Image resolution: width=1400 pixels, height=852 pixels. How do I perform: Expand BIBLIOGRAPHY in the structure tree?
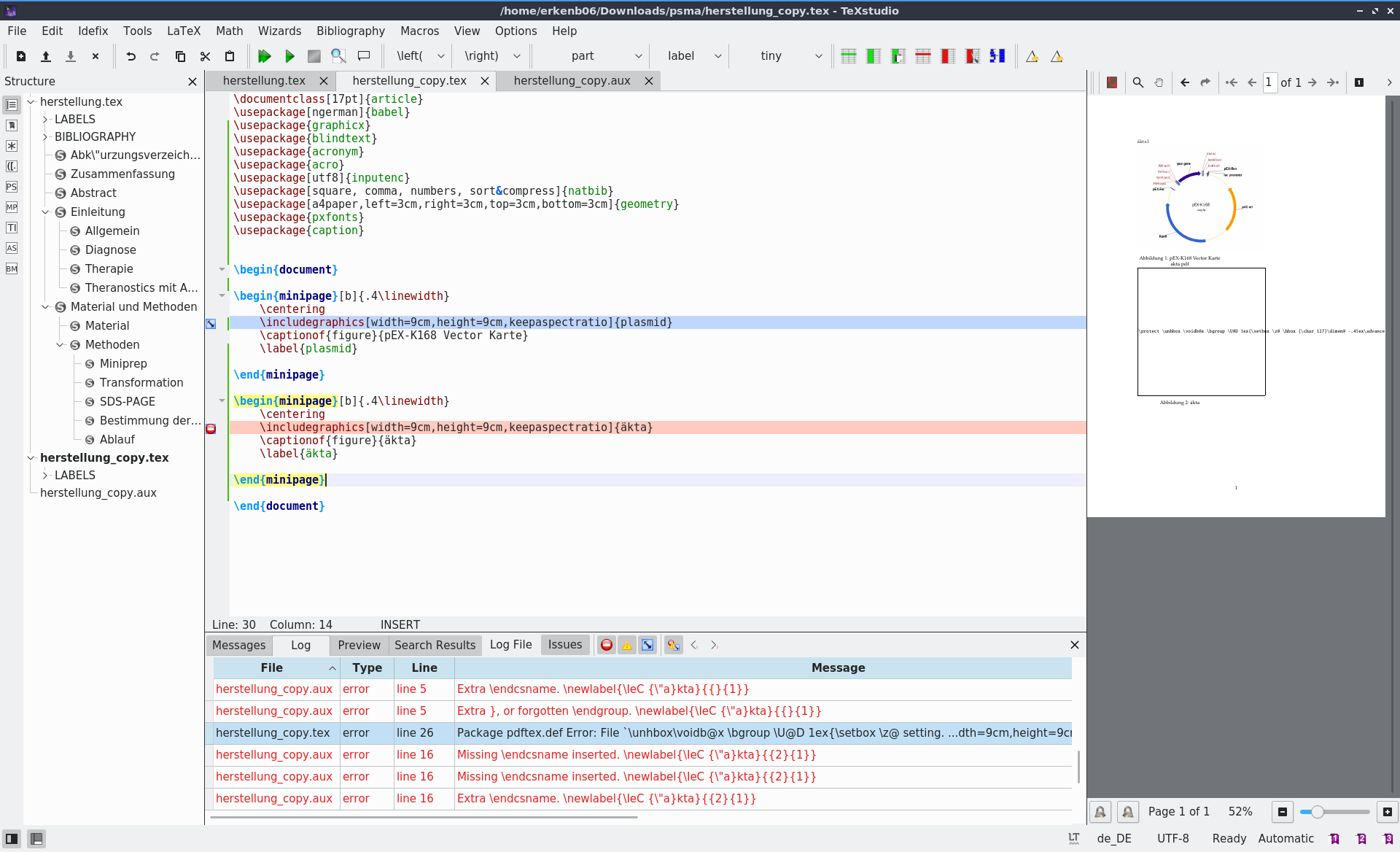(45, 137)
